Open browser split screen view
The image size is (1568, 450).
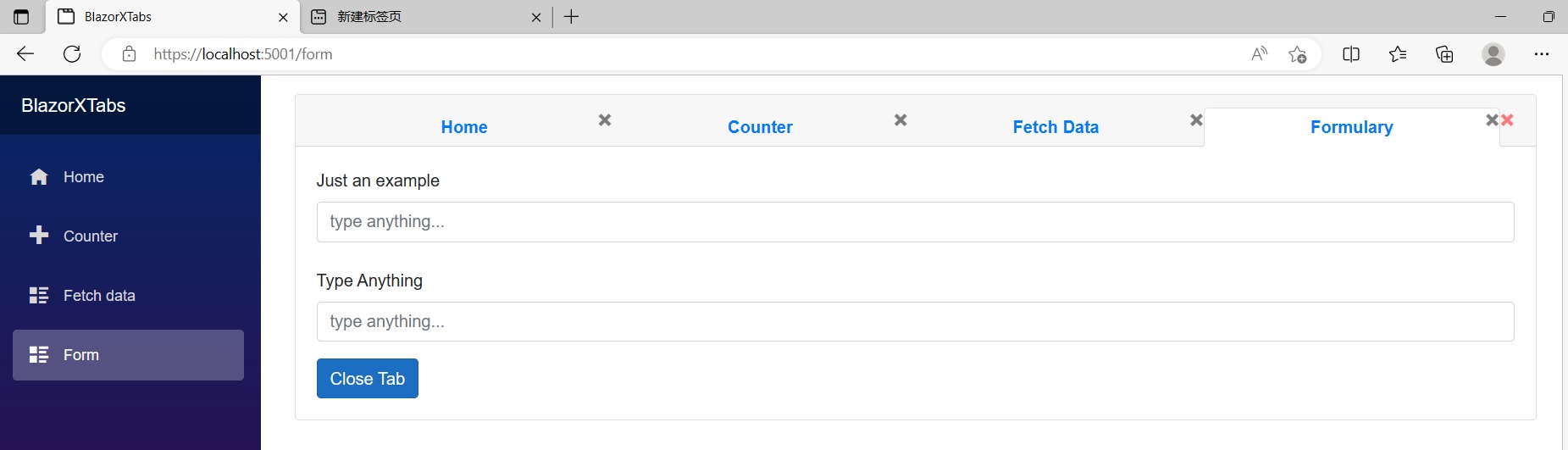[1351, 54]
